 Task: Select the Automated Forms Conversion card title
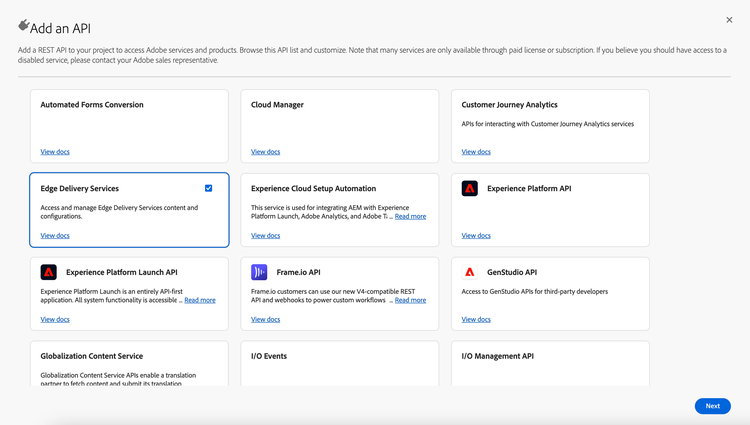(92, 105)
